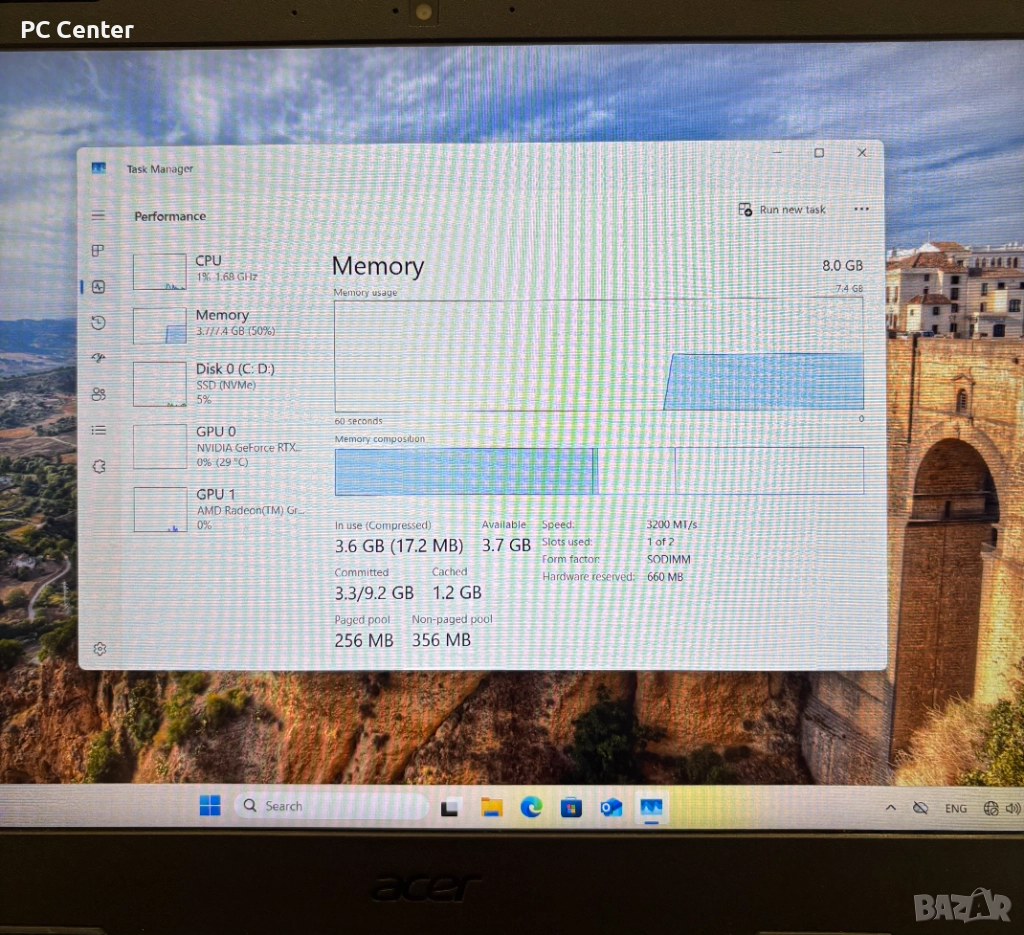
Task: Click the taskbar Search box
Action: [x=330, y=806]
